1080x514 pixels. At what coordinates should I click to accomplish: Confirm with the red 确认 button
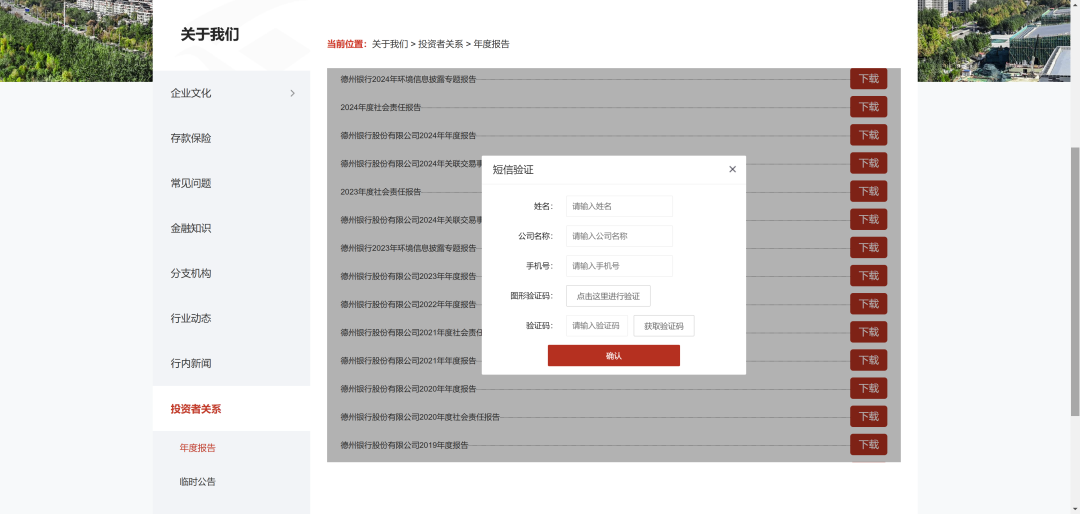[614, 356]
